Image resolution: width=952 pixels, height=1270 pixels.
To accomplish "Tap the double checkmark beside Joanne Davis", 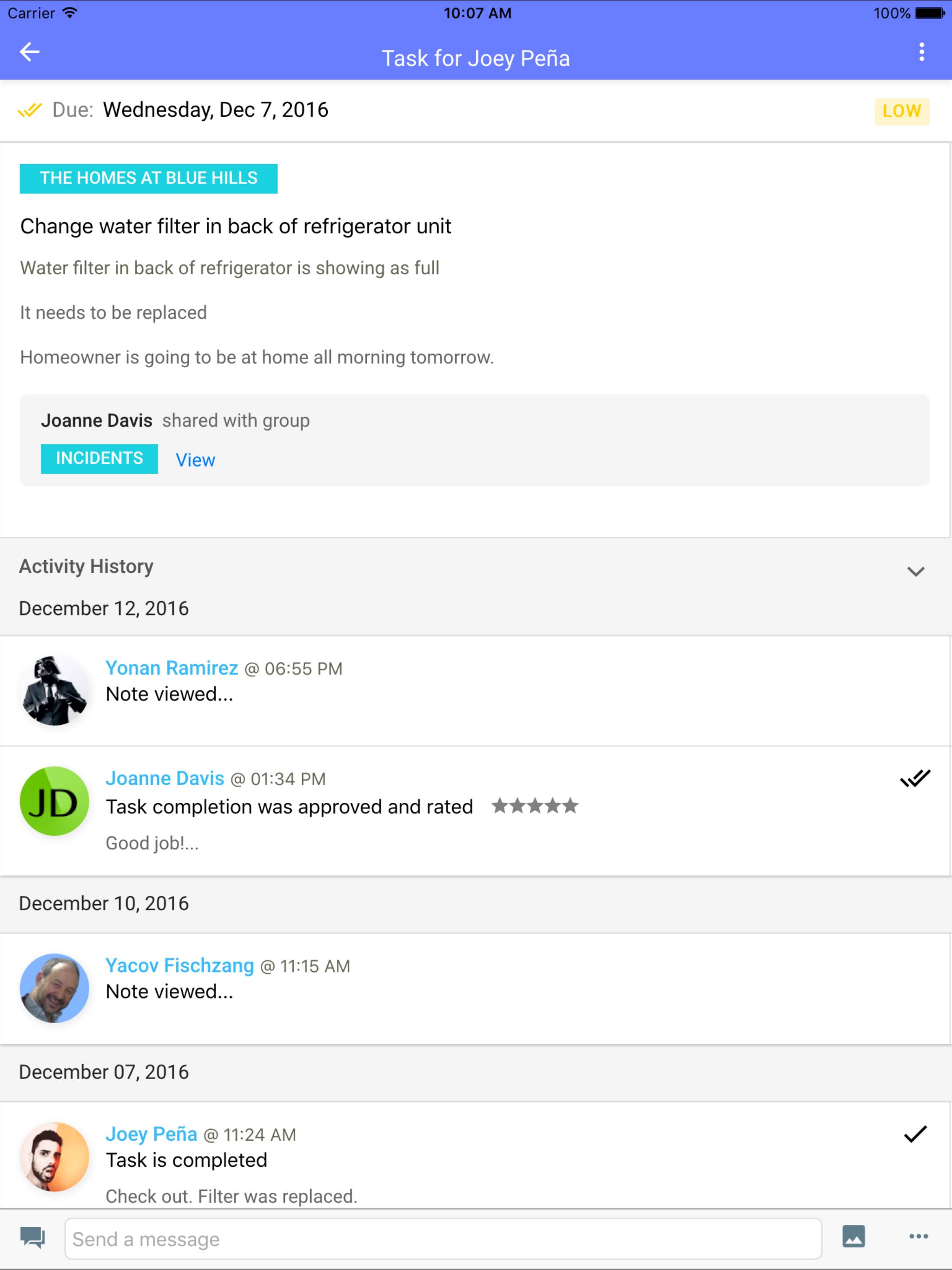I will [x=915, y=778].
